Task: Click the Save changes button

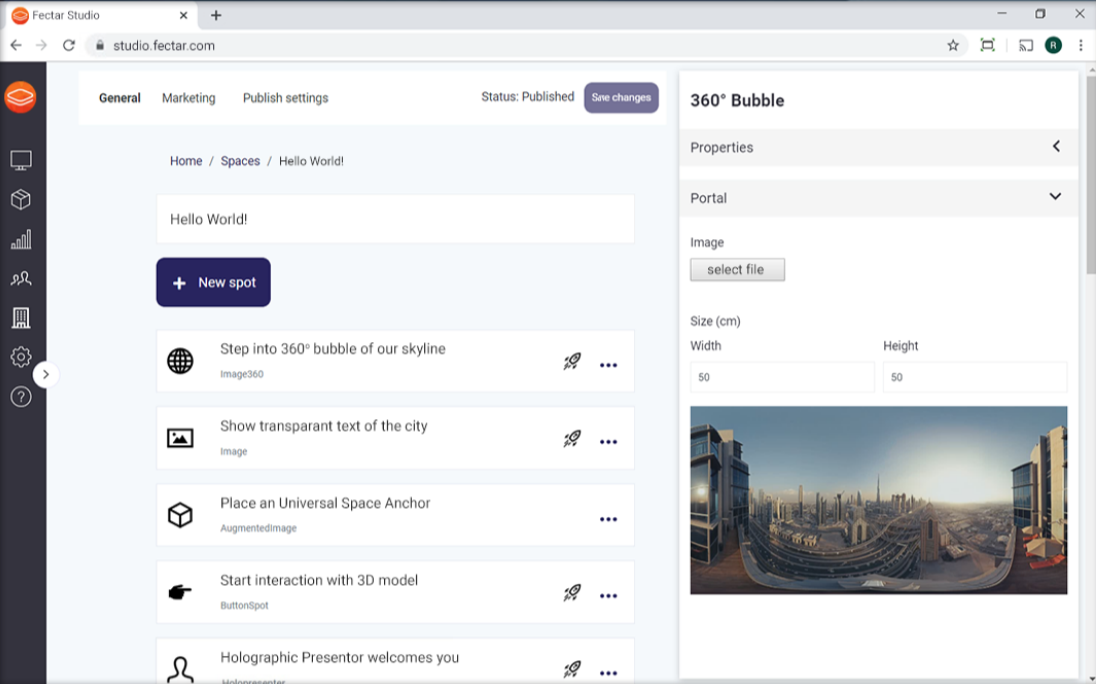Action: [x=621, y=98]
